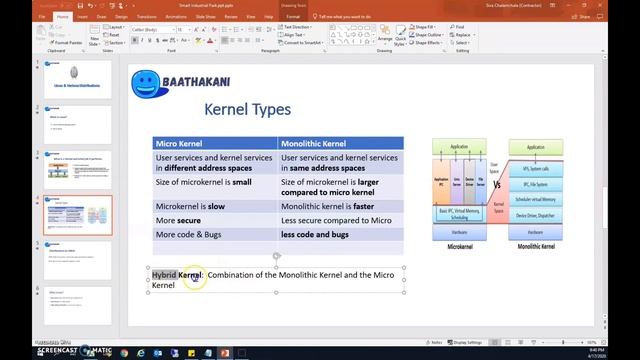Viewport: 640px width, 360px height.
Task: Click the Clear All Formatting icon
Action: tap(214, 30)
